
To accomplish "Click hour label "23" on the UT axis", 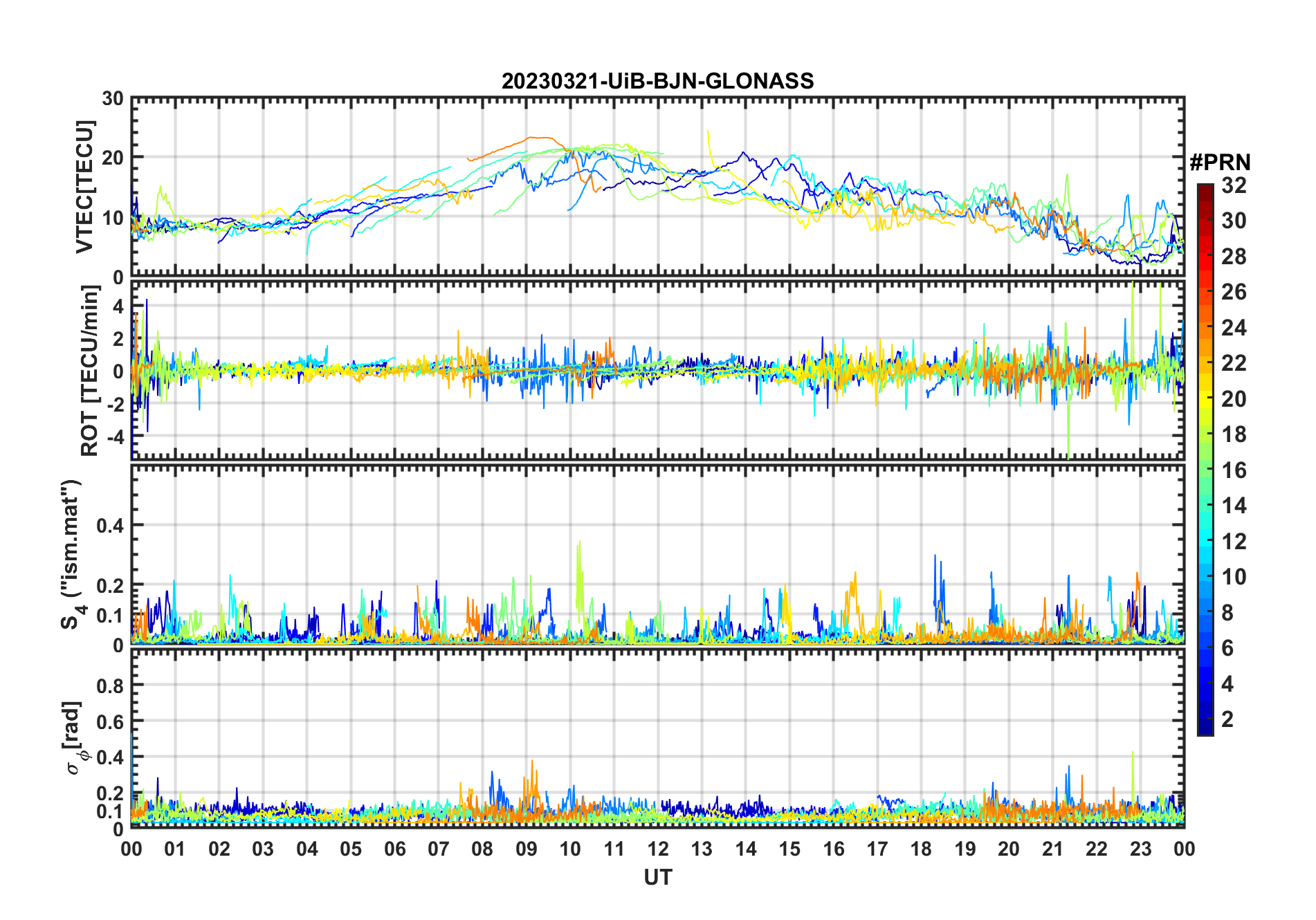I will (1140, 849).
